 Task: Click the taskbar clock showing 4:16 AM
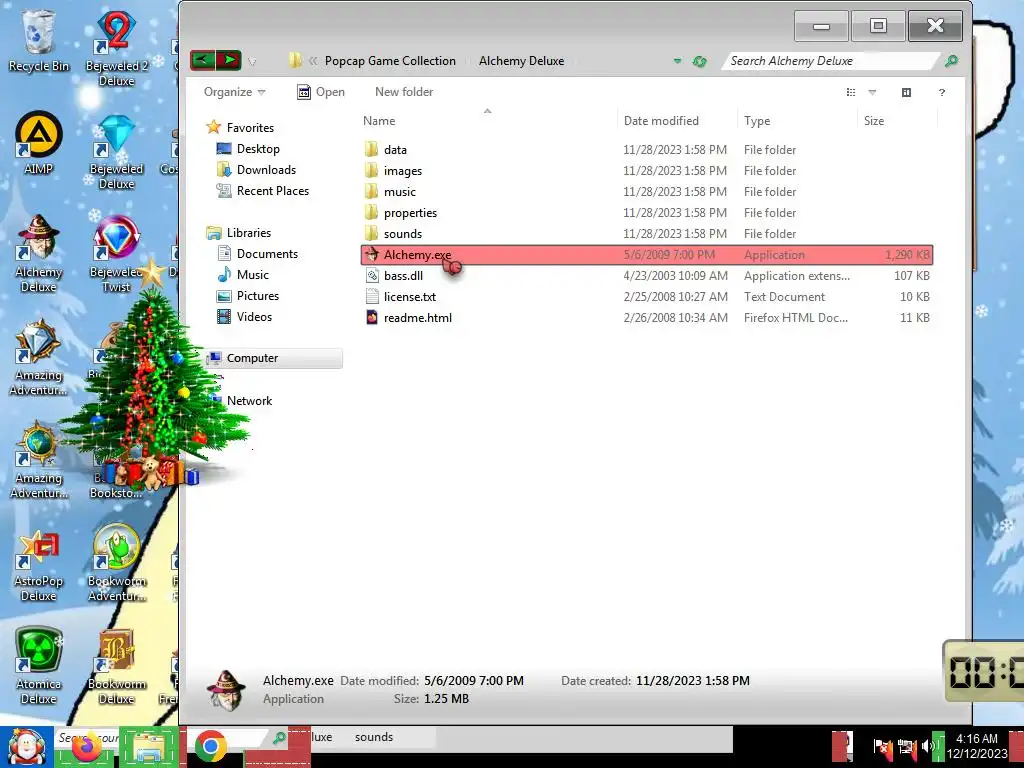click(x=977, y=746)
